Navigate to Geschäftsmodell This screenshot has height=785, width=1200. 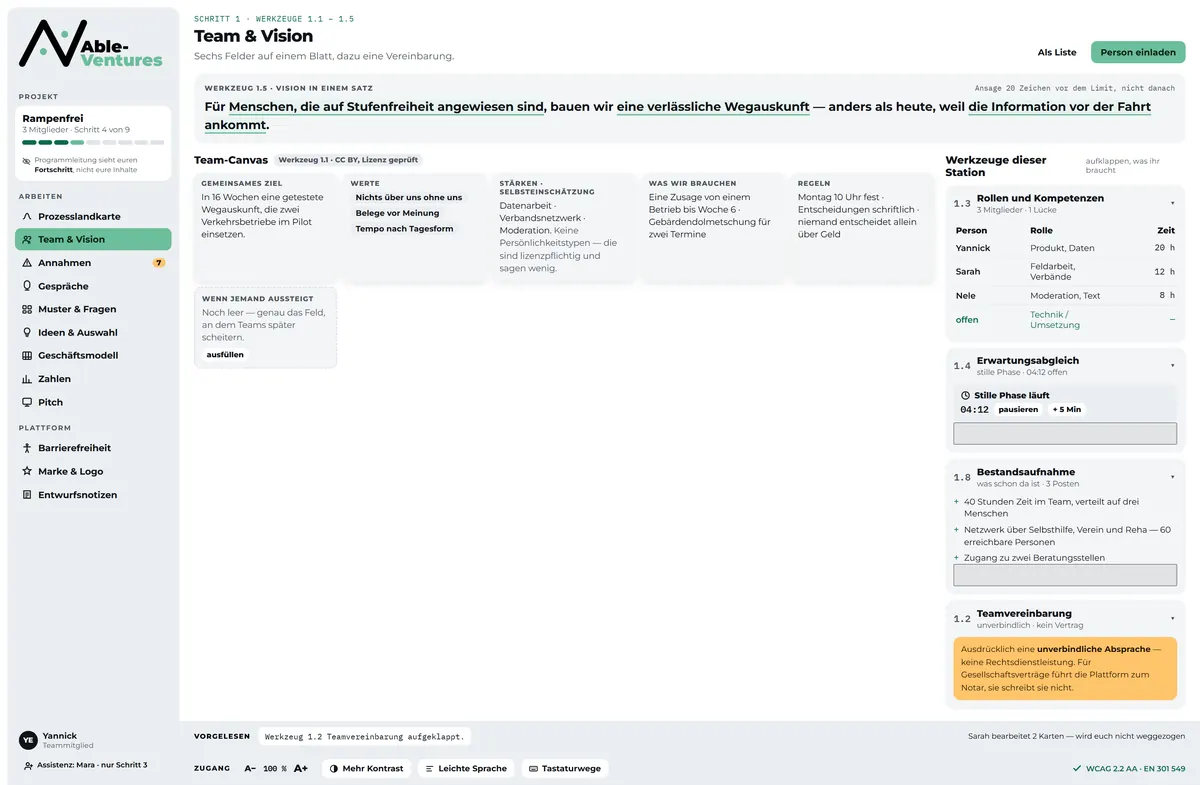(x=93, y=355)
